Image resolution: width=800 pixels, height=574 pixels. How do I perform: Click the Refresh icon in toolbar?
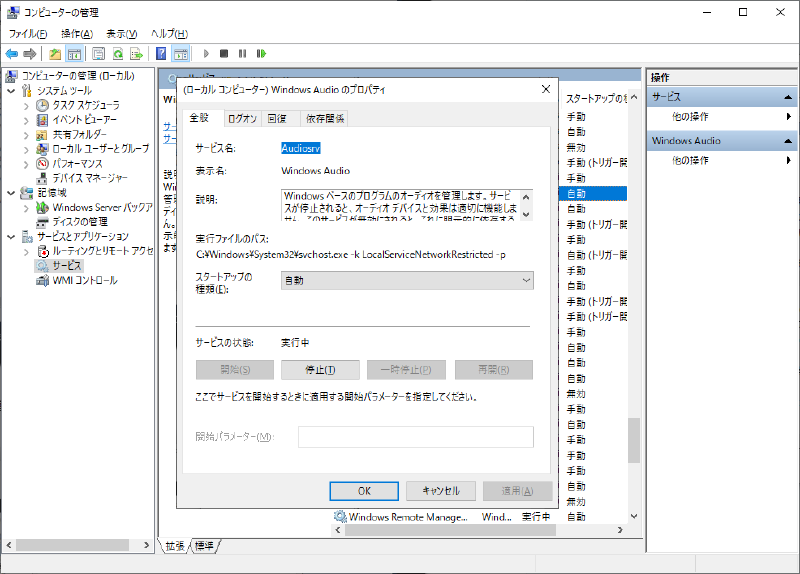118,53
